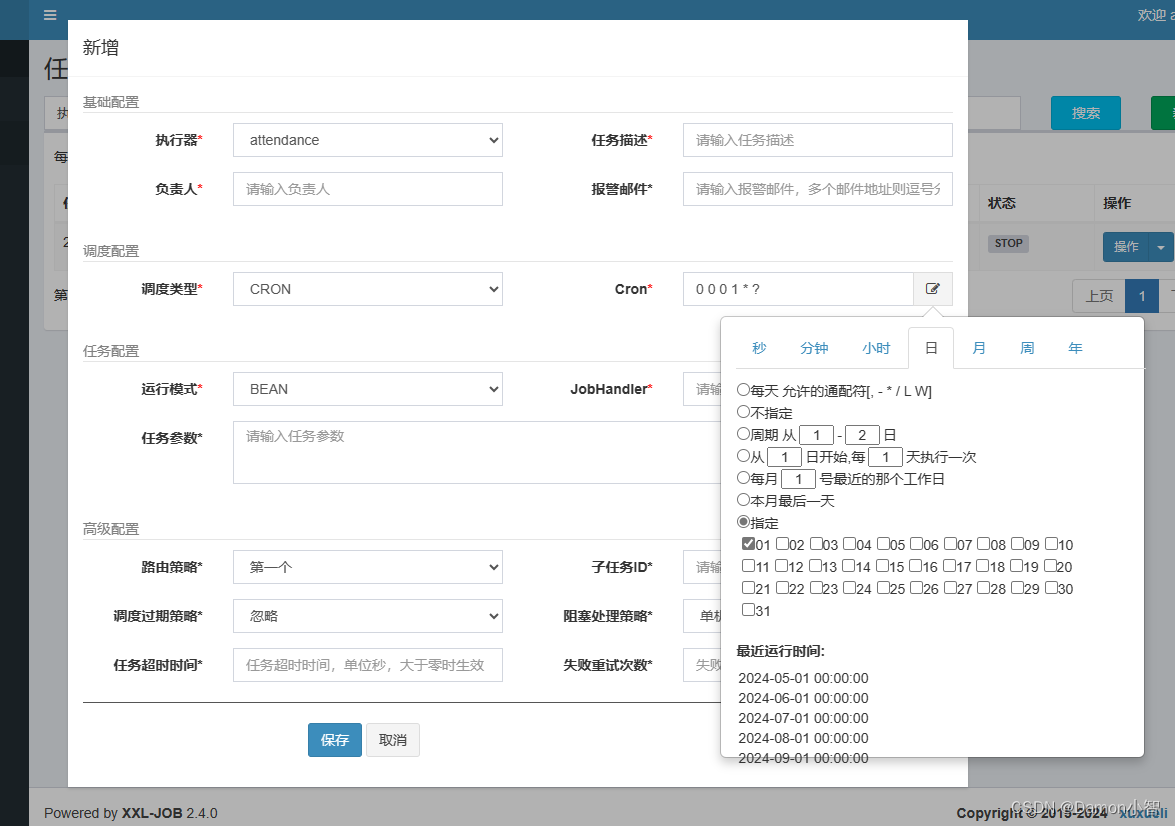Check day 31 checkbox
Screen dimensions: 1175x826
(x=748, y=609)
